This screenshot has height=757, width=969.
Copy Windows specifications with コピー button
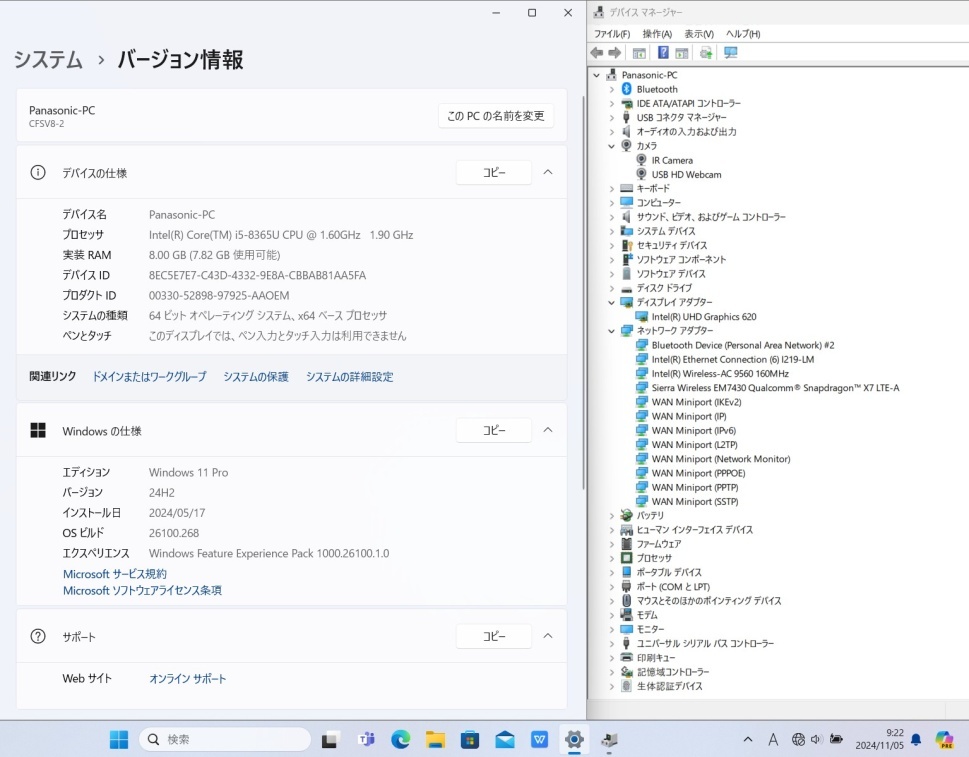(x=494, y=430)
